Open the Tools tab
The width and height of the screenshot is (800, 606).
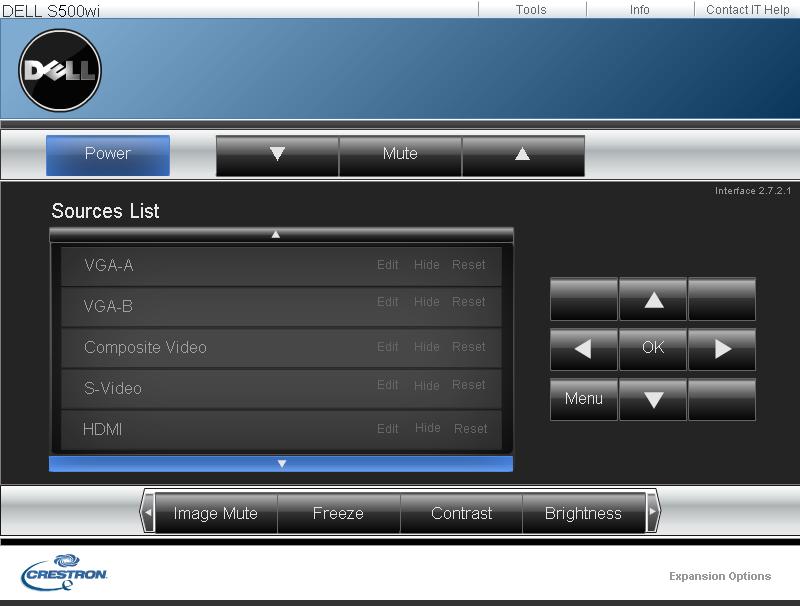point(531,10)
